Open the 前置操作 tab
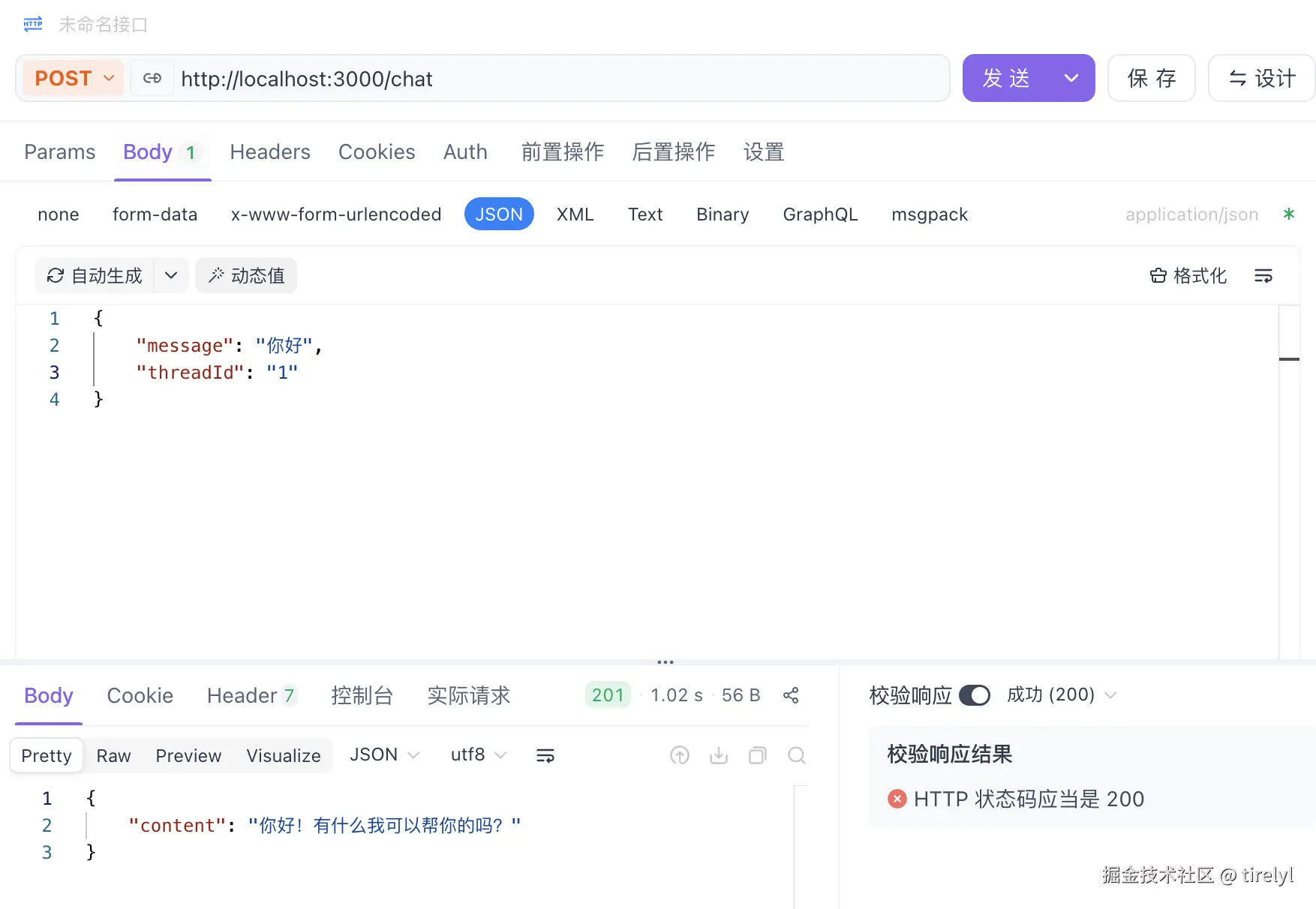The width and height of the screenshot is (1316, 909). click(x=563, y=152)
